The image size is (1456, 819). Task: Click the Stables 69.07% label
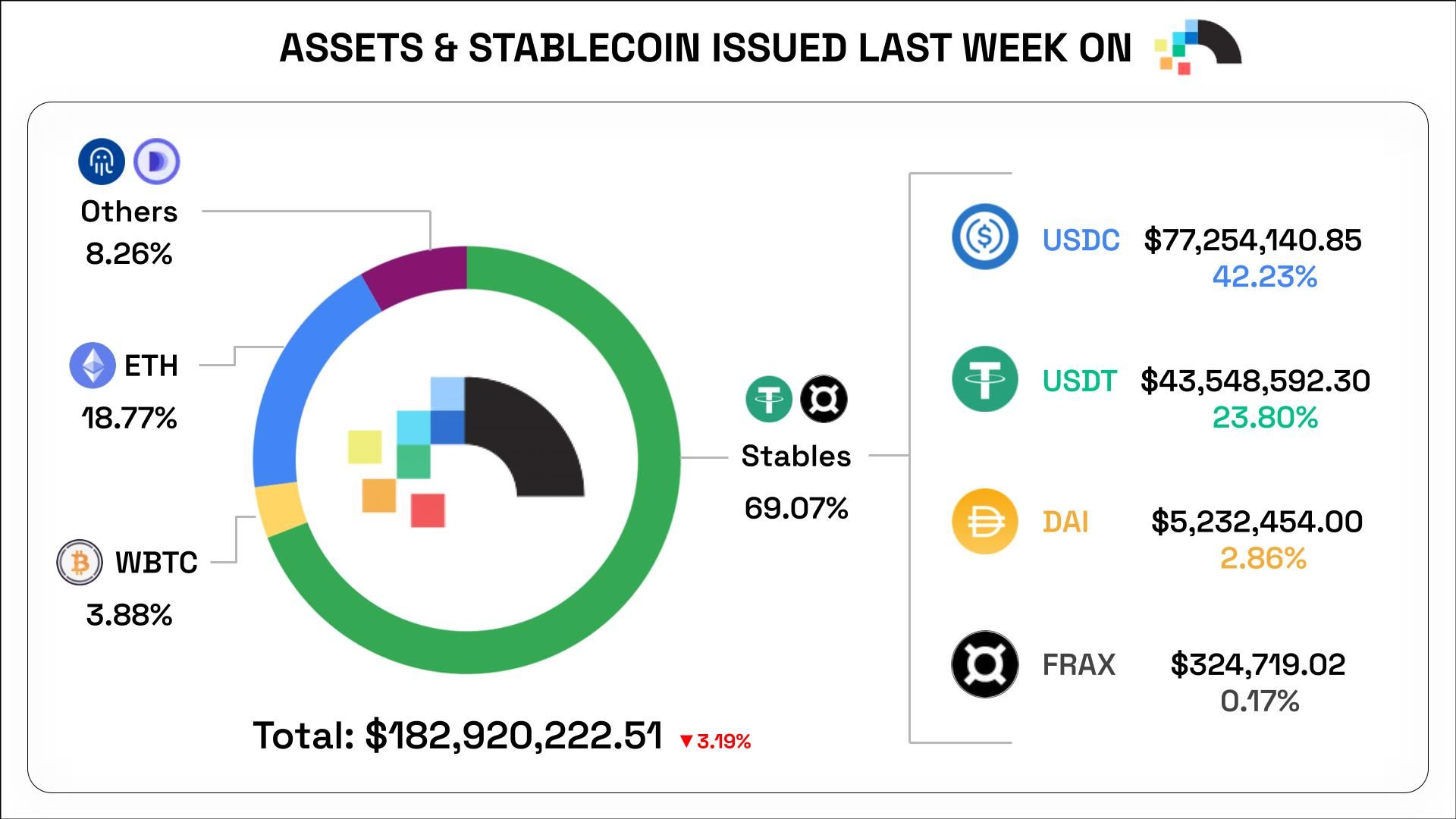click(x=795, y=481)
